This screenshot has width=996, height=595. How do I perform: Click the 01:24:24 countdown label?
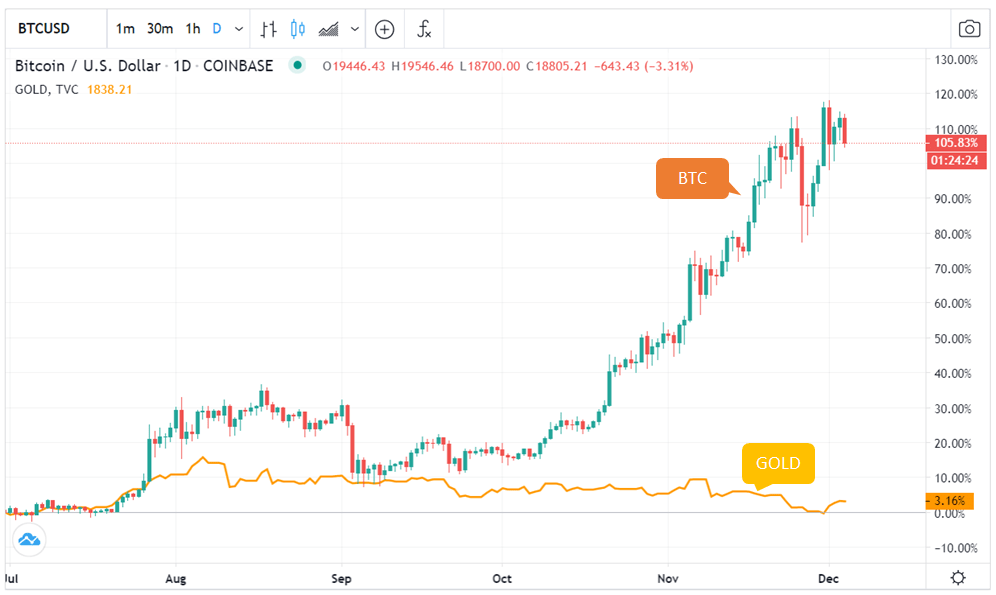pos(956,161)
